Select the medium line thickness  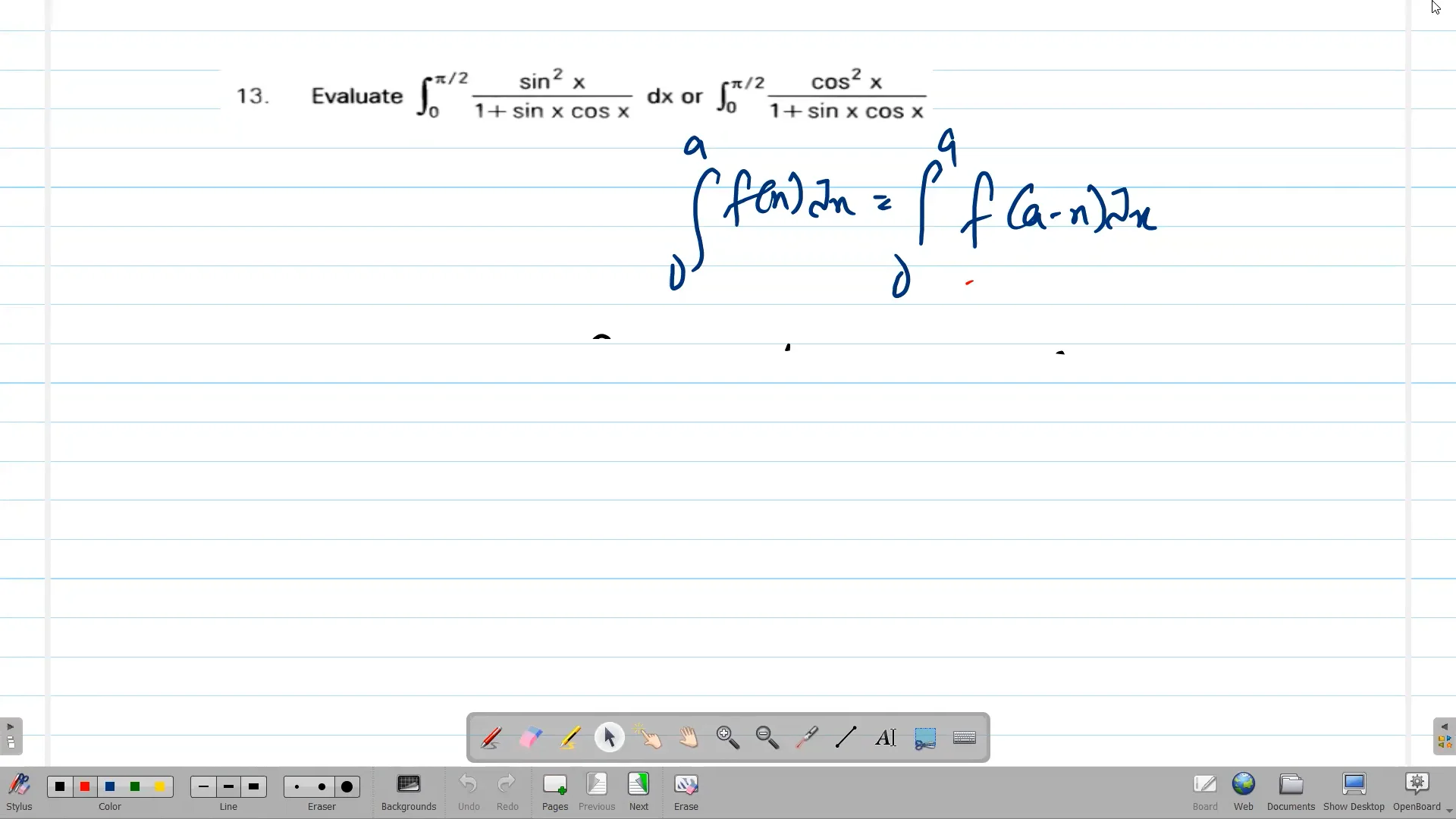(x=227, y=786)
